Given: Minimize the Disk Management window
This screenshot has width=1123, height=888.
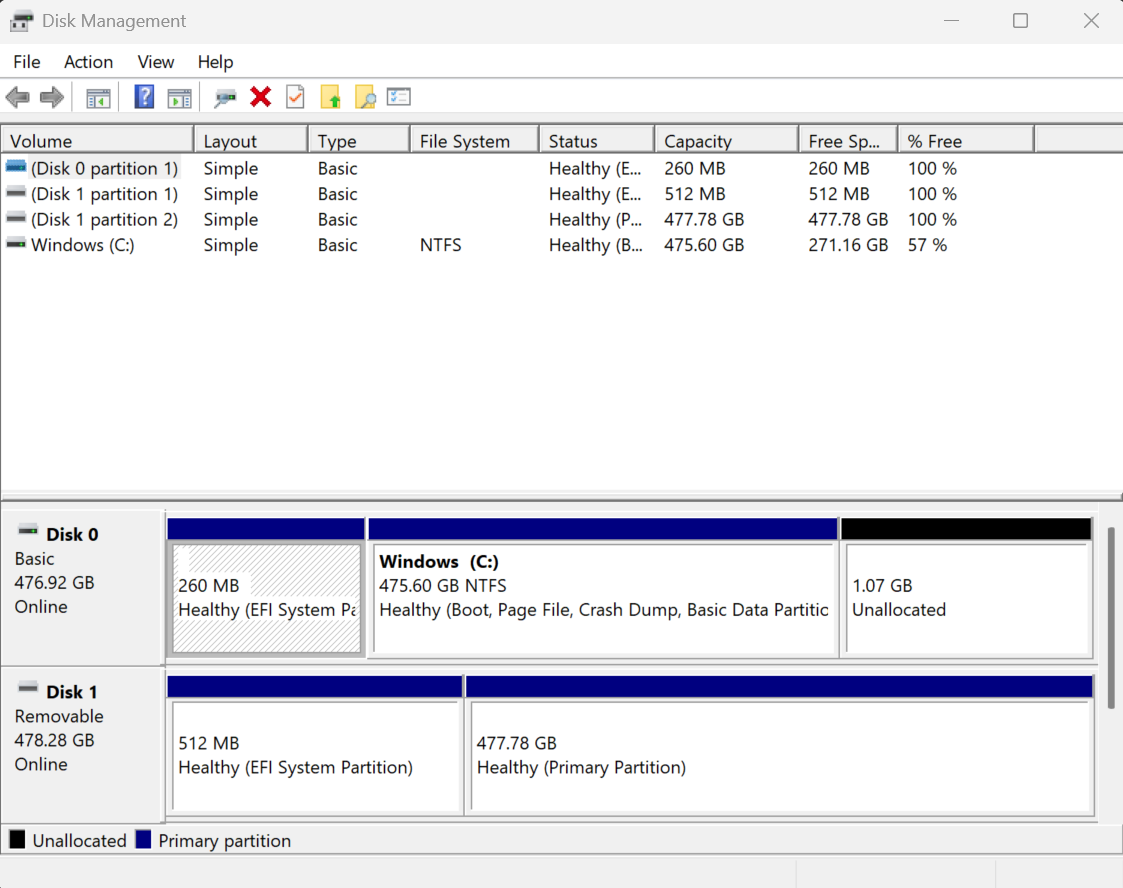Looking at the screenshot, I should pyautogui.click(x=951, y=21).
